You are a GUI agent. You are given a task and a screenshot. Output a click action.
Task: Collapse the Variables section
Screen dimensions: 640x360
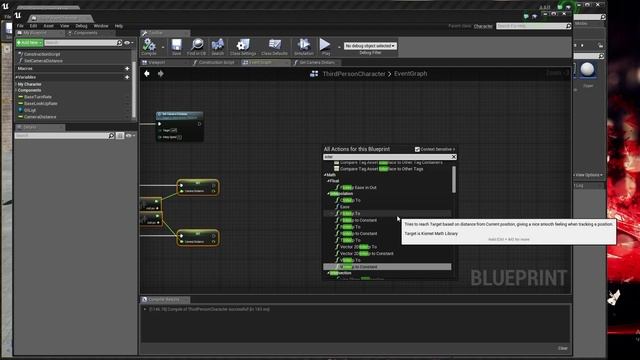click(17, 77)
